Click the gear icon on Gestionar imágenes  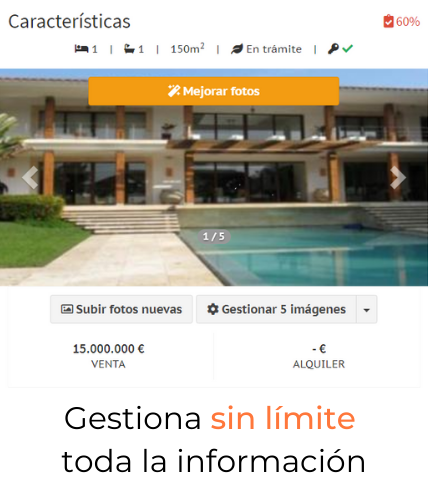pyautogui.click(x=213, y=309)
